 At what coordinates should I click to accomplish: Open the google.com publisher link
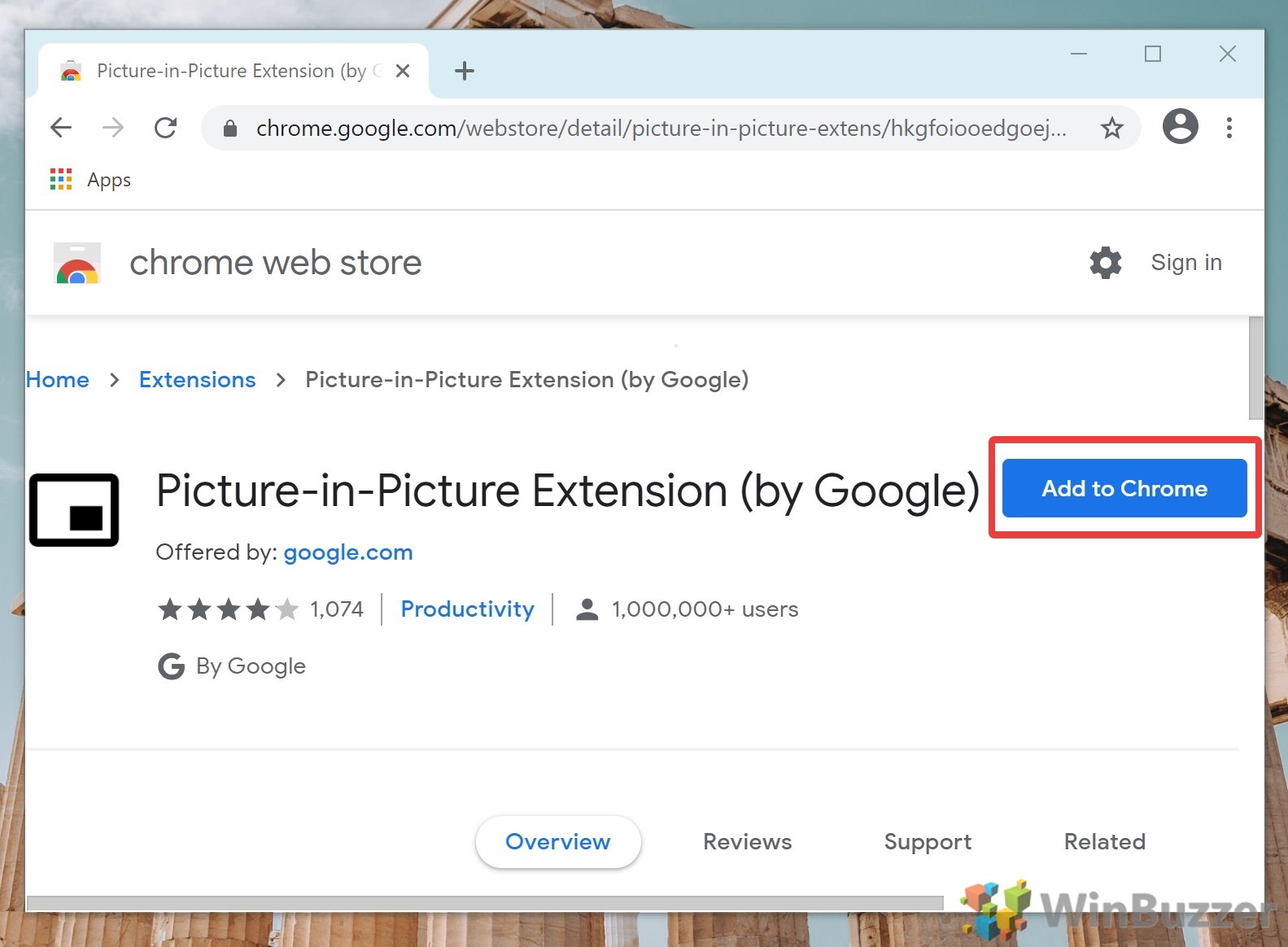tap(348, 552)
